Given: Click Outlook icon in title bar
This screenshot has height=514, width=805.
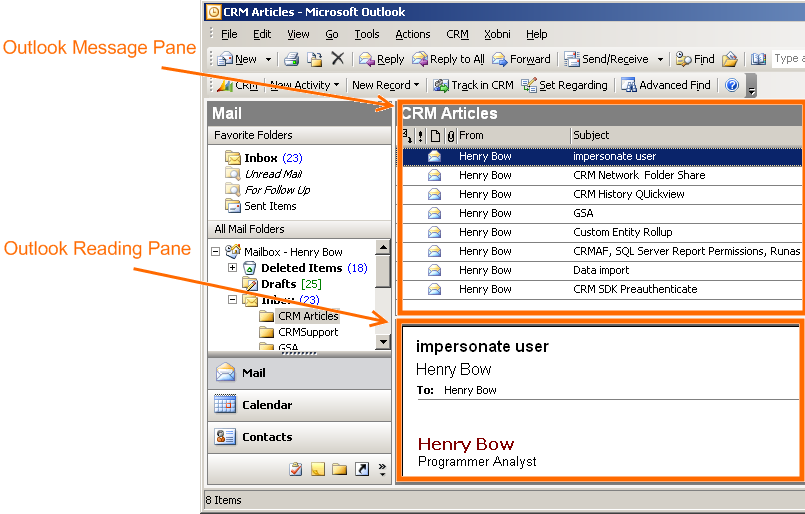Looking at the screenshot, I should [214, 12].
